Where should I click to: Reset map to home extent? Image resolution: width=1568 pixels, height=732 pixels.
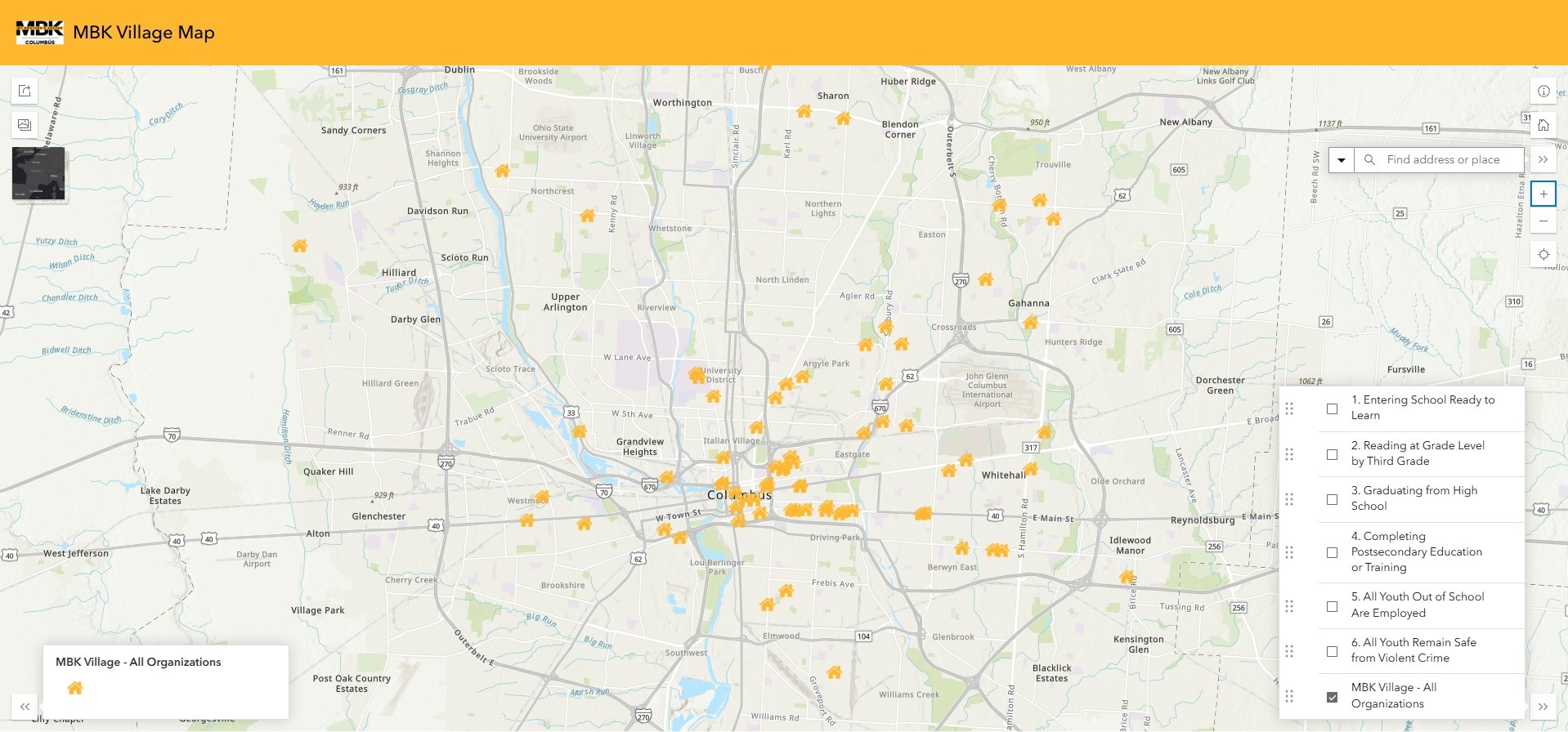coord(1543,125)
